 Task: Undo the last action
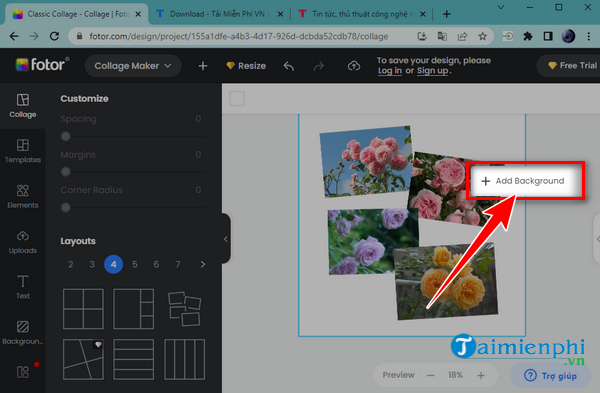click(x=289, y=66)
